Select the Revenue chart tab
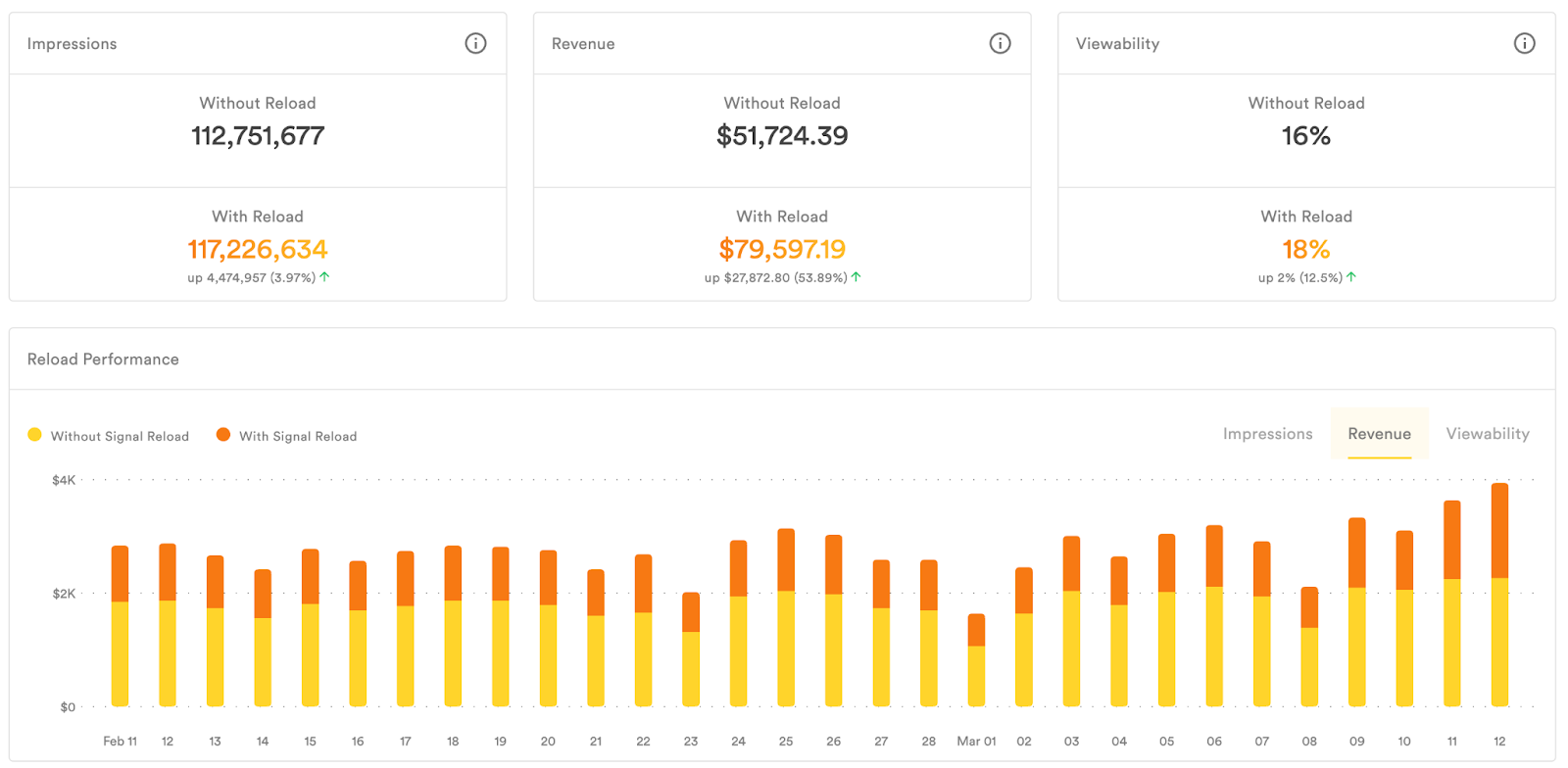This screenshot has width=1568, height=768. click(x=1379, y=434)
